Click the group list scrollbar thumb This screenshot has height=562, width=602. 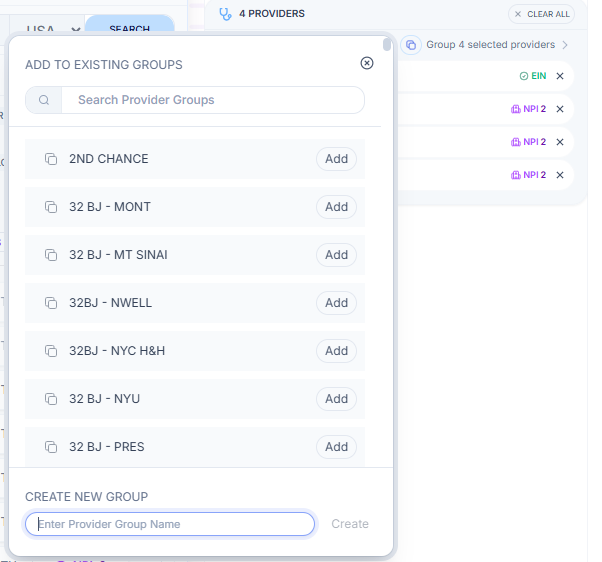[387, 45]
